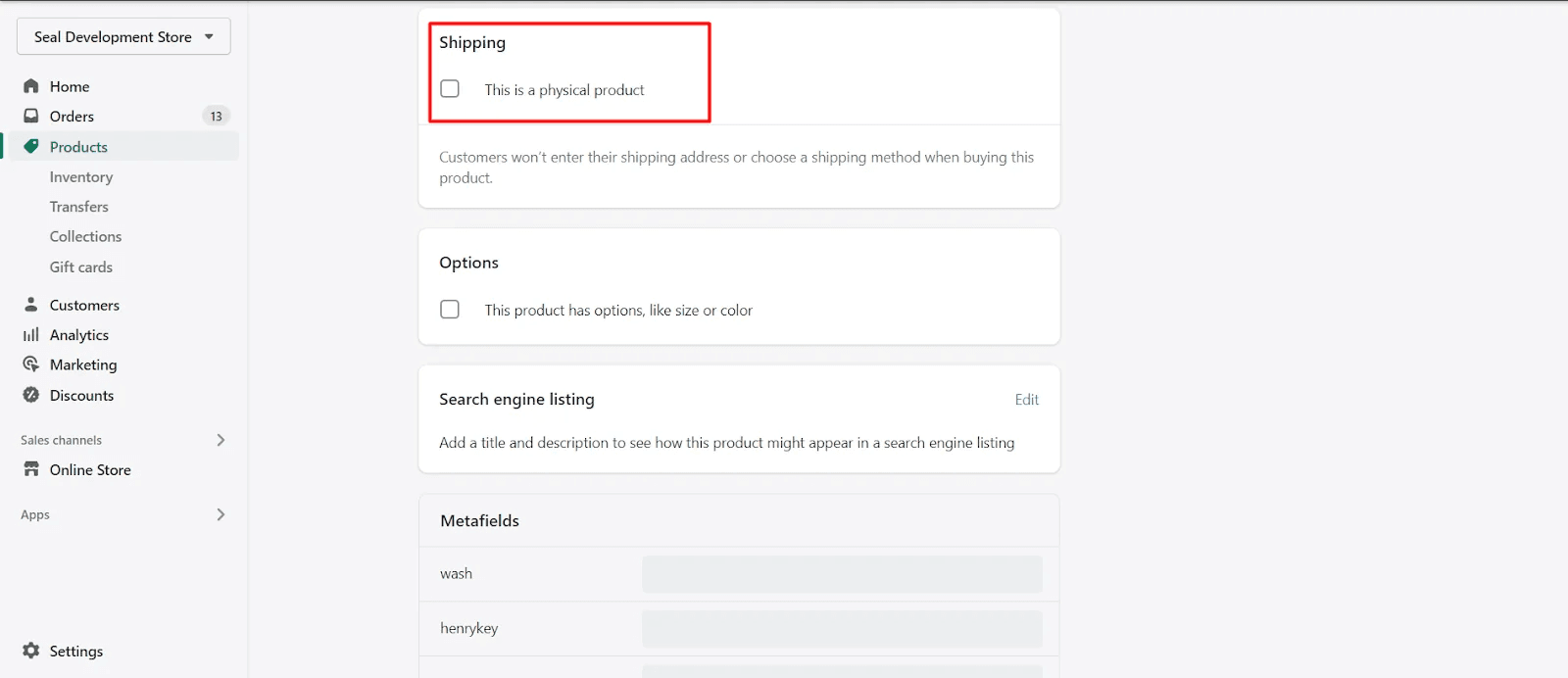Click the Analytics bar chart icon
1568x678 pixels.
click(x=31, y=335)
